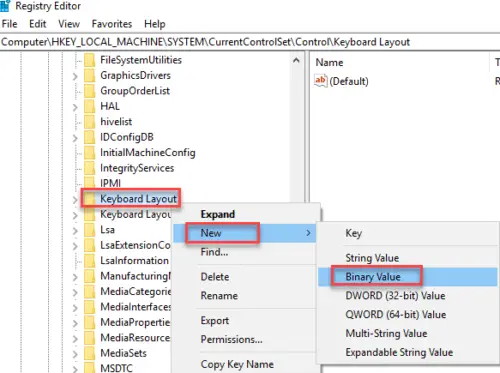Click the HAL folder icon
Screen dimensions: 500x373
pos(89,107)
